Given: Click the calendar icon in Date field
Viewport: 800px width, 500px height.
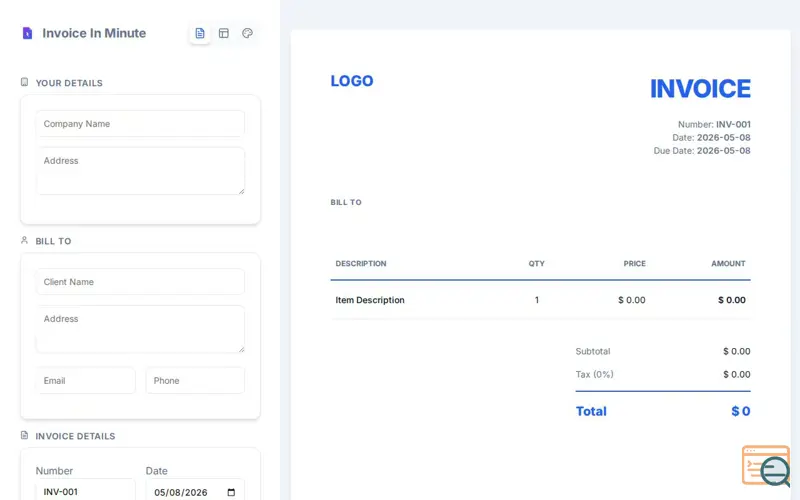Looking at the screenshot, I should coord(231,492).
